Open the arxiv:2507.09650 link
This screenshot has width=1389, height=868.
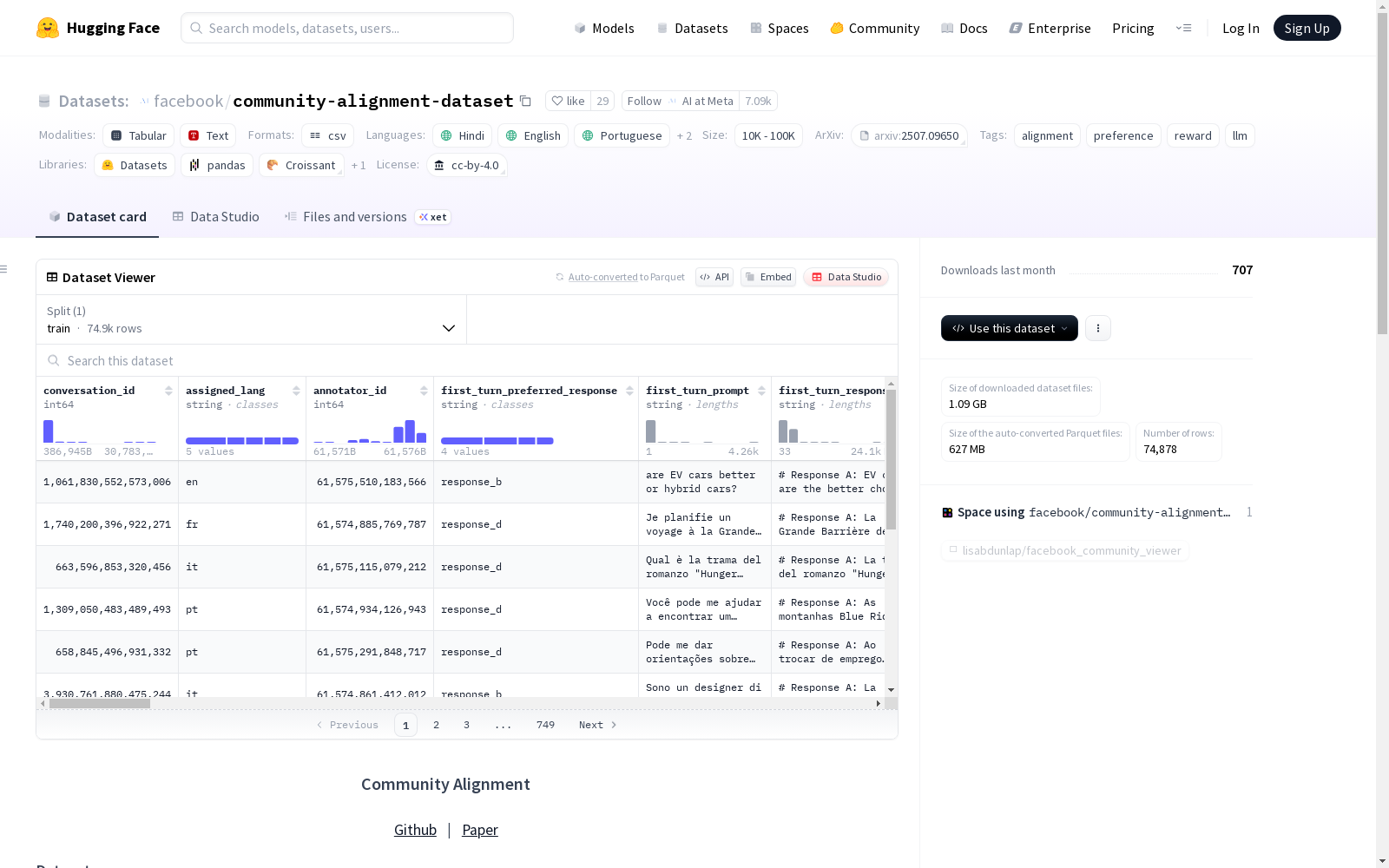(909, 135)
